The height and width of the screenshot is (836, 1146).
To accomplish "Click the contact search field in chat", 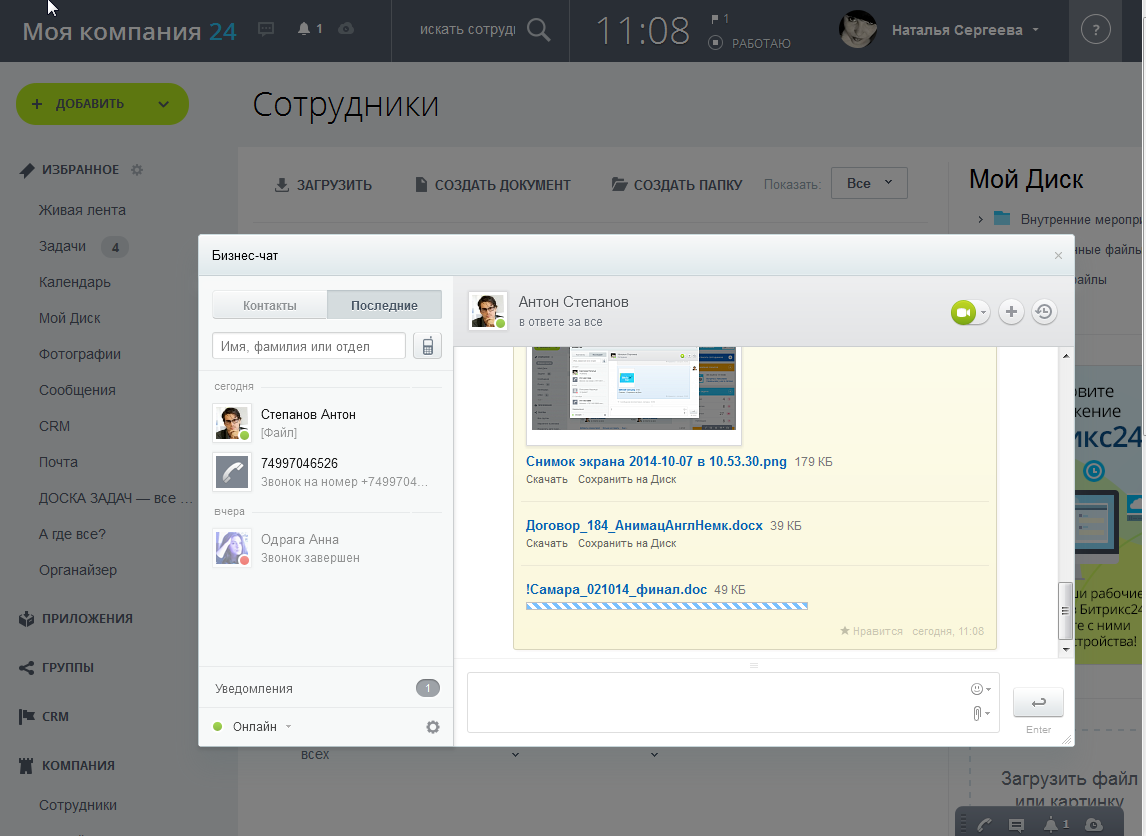I will coord(308,346).
